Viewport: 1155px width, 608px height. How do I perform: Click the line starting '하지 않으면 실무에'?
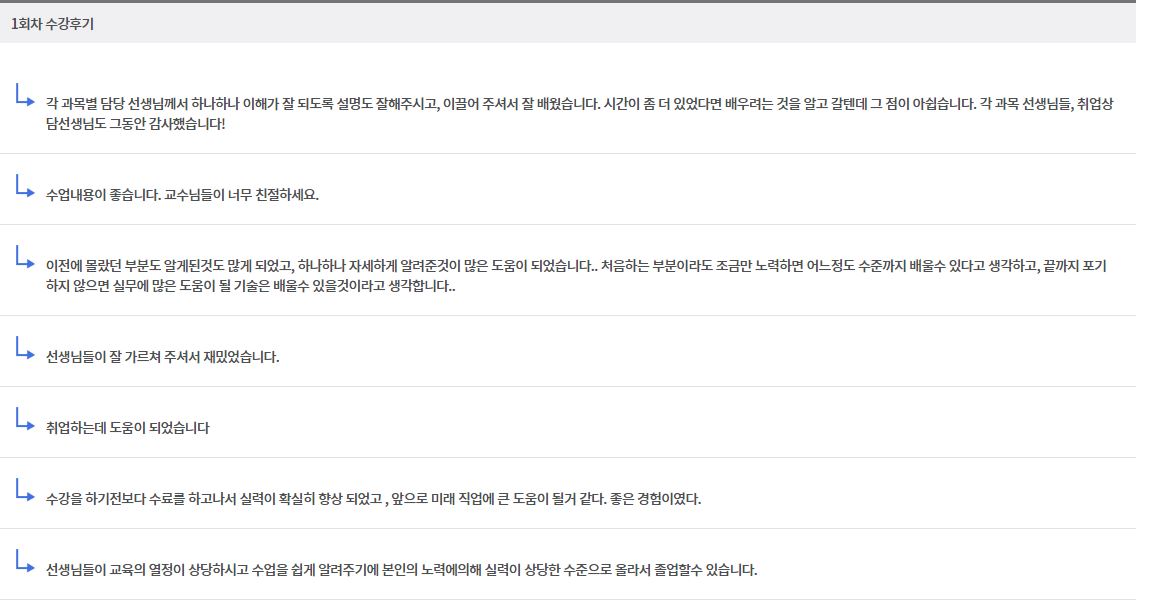coord(250,287)
